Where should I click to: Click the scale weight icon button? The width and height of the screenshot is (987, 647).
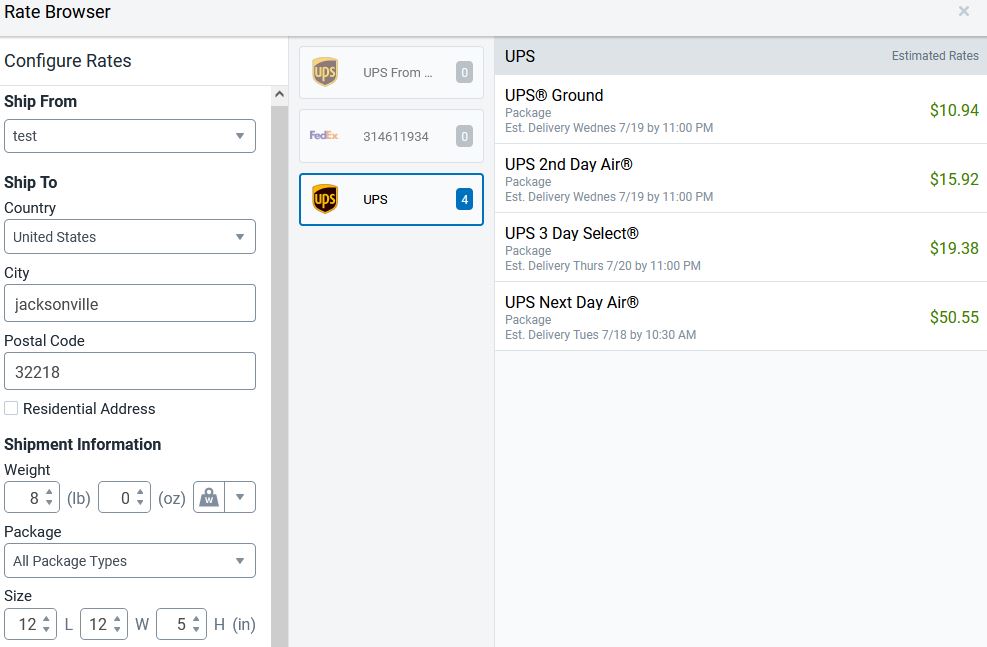click(208, 498)
